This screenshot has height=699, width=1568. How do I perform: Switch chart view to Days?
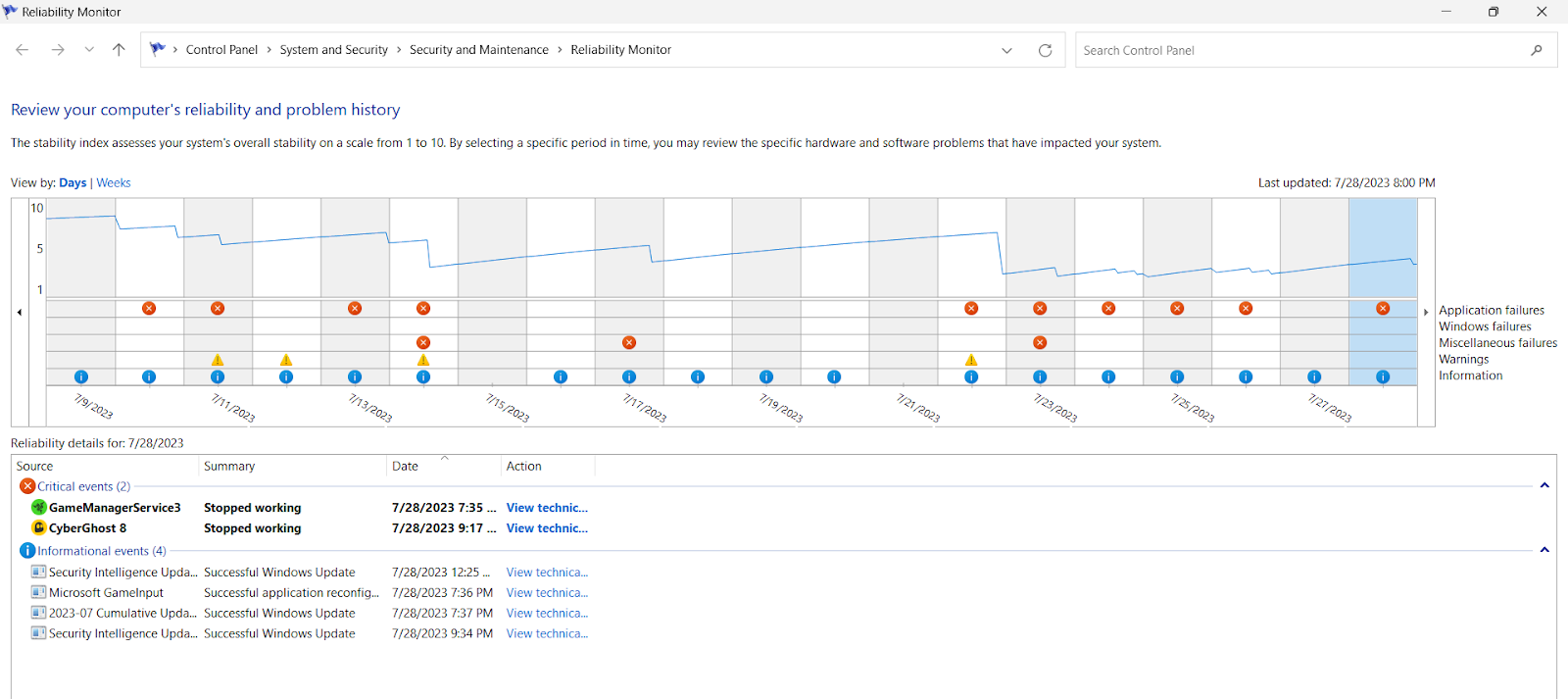[x=73, y=183]
